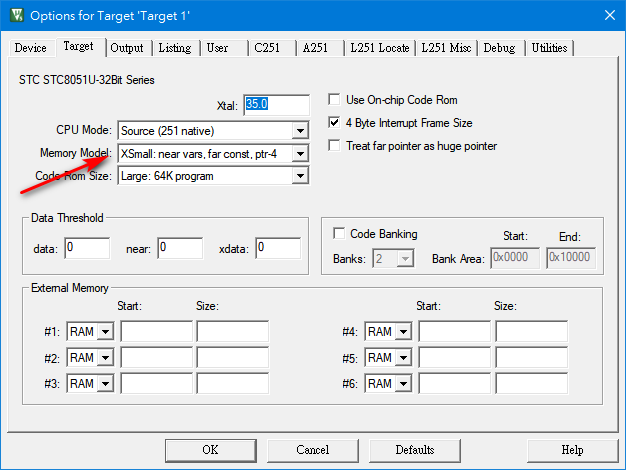Close the Options for Target dialog
The image size is (626, 470).
(x=610, y=15)
